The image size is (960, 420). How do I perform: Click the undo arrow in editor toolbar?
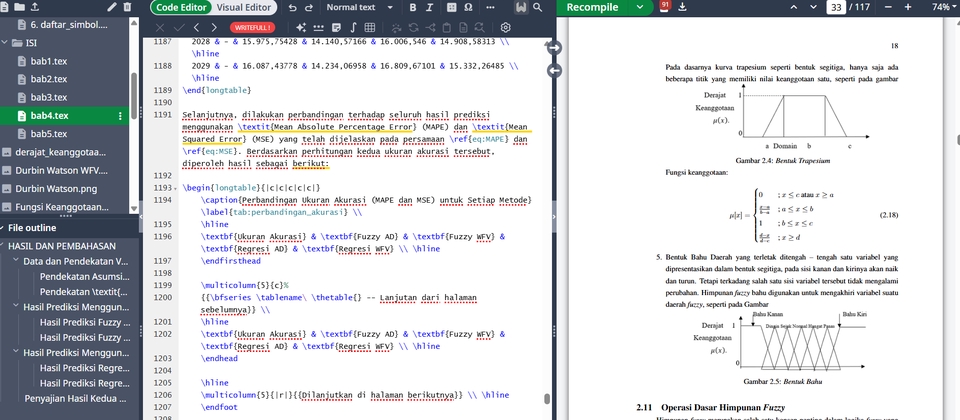[292, 7]
